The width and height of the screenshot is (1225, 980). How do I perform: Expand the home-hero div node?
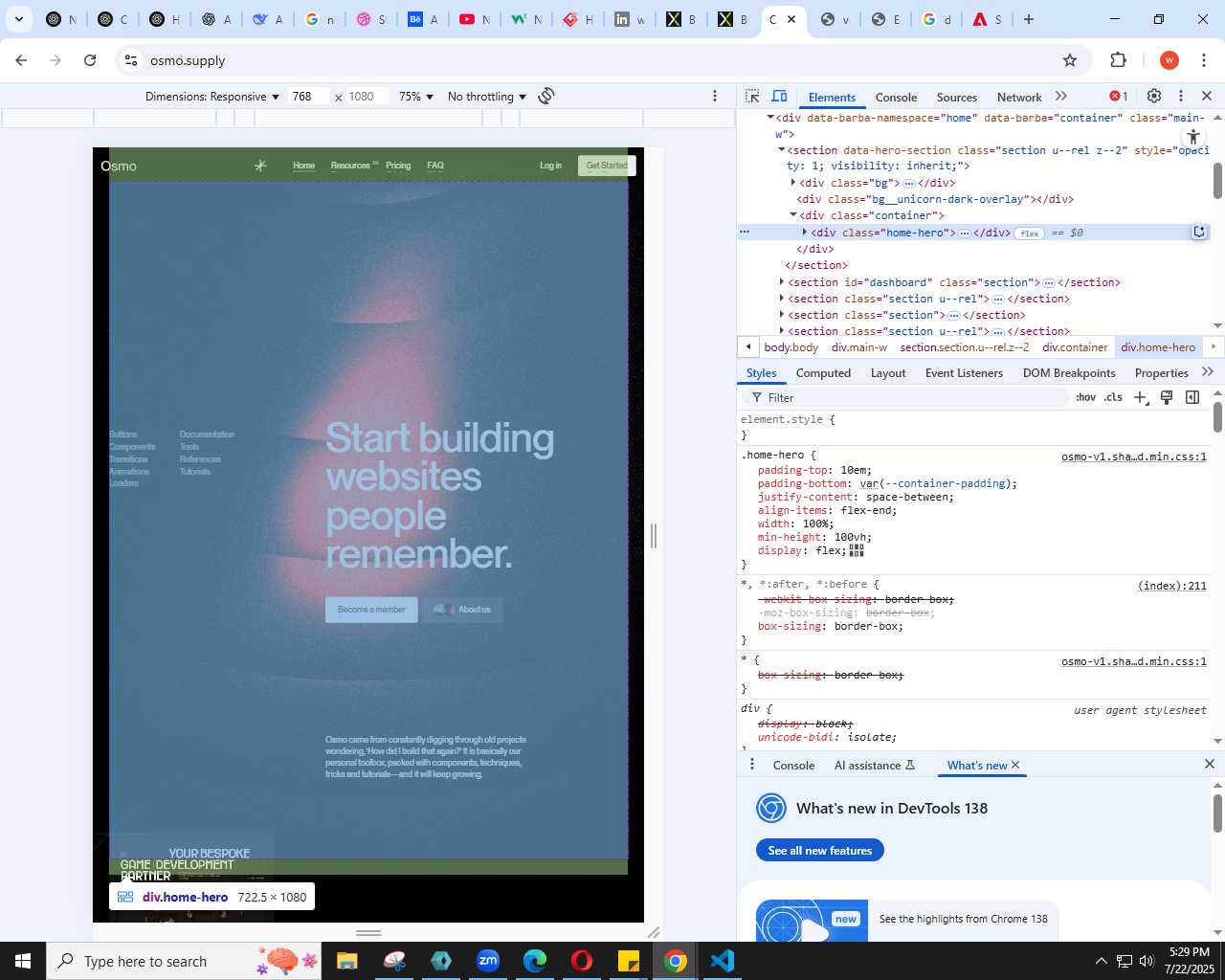(805, 232)
